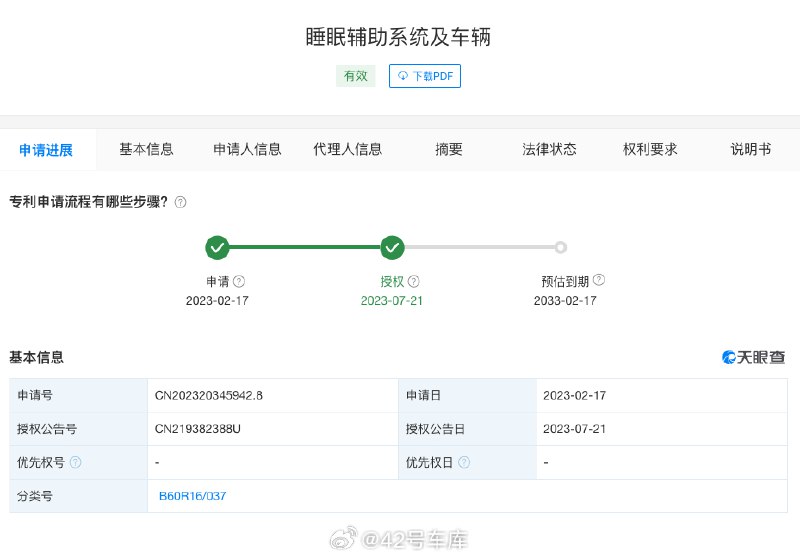800x558 pixels.
Task: Click the 基本信息 section heading
Action: (36, 357)
